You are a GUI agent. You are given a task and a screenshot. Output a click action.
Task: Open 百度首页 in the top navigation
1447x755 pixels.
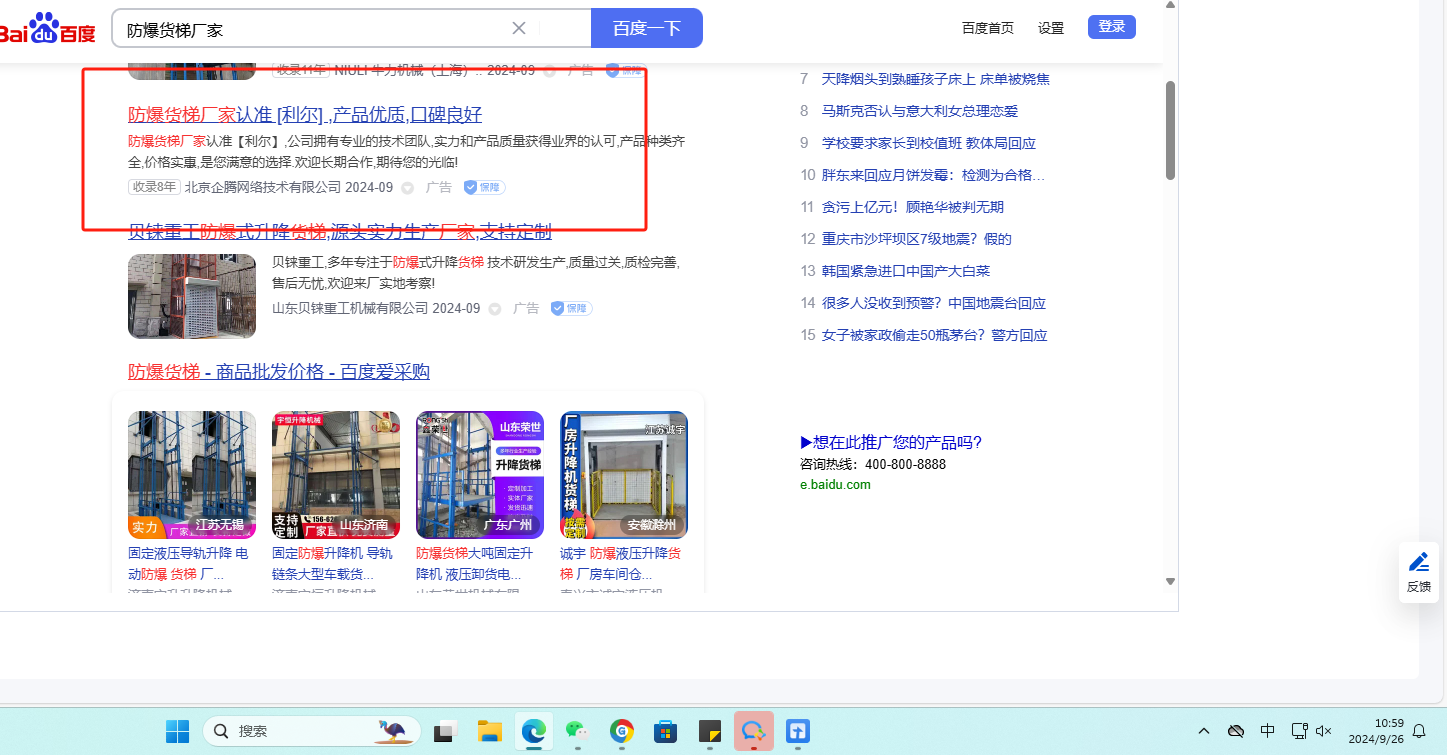click(987, 28)
